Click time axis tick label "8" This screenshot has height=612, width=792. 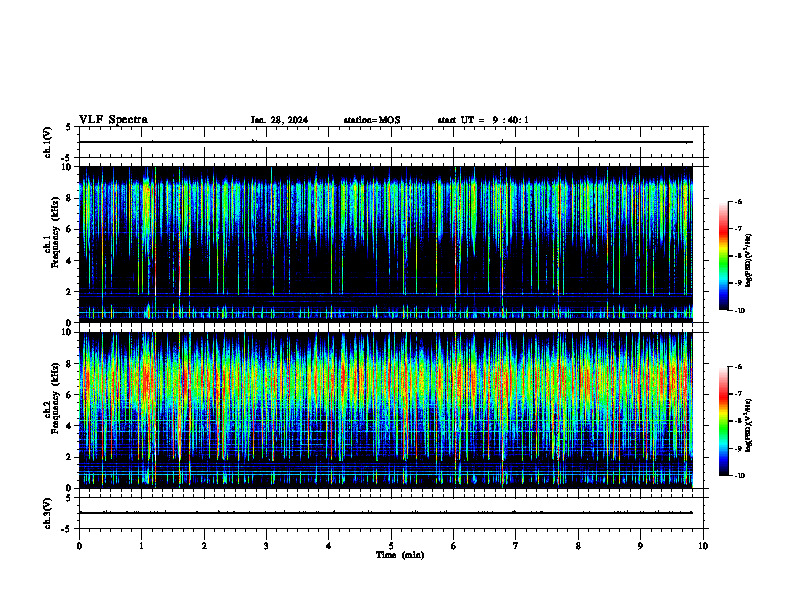578,546
